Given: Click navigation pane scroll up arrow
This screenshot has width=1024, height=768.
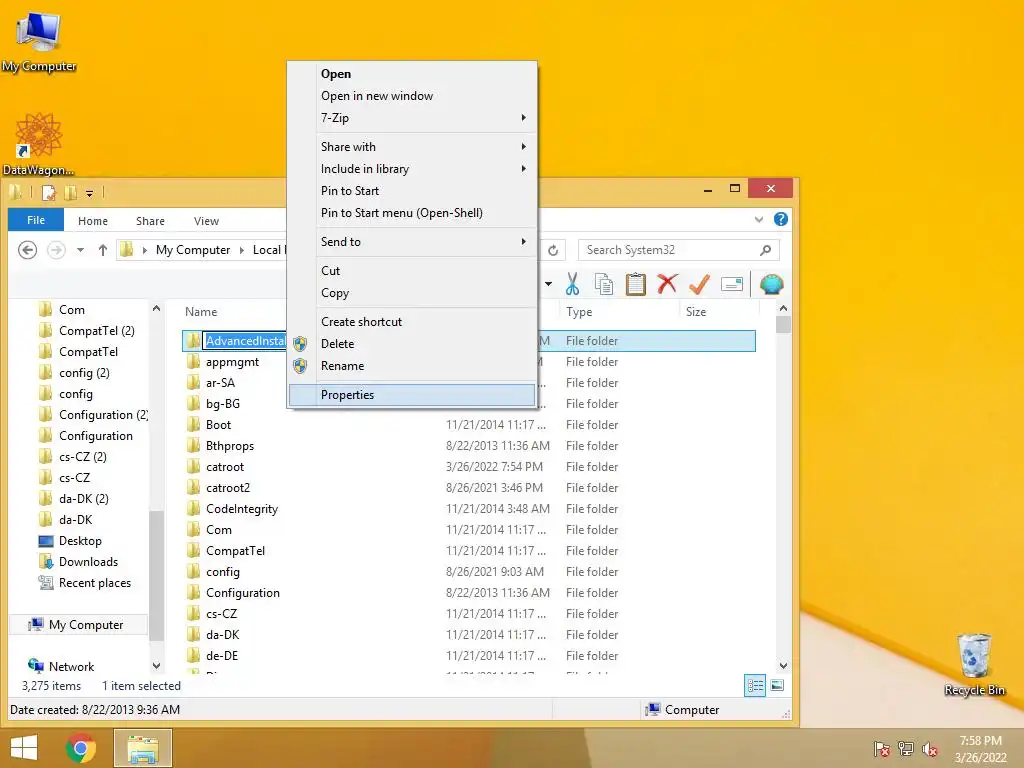Looking at the screenshot, I should point(156,308).
